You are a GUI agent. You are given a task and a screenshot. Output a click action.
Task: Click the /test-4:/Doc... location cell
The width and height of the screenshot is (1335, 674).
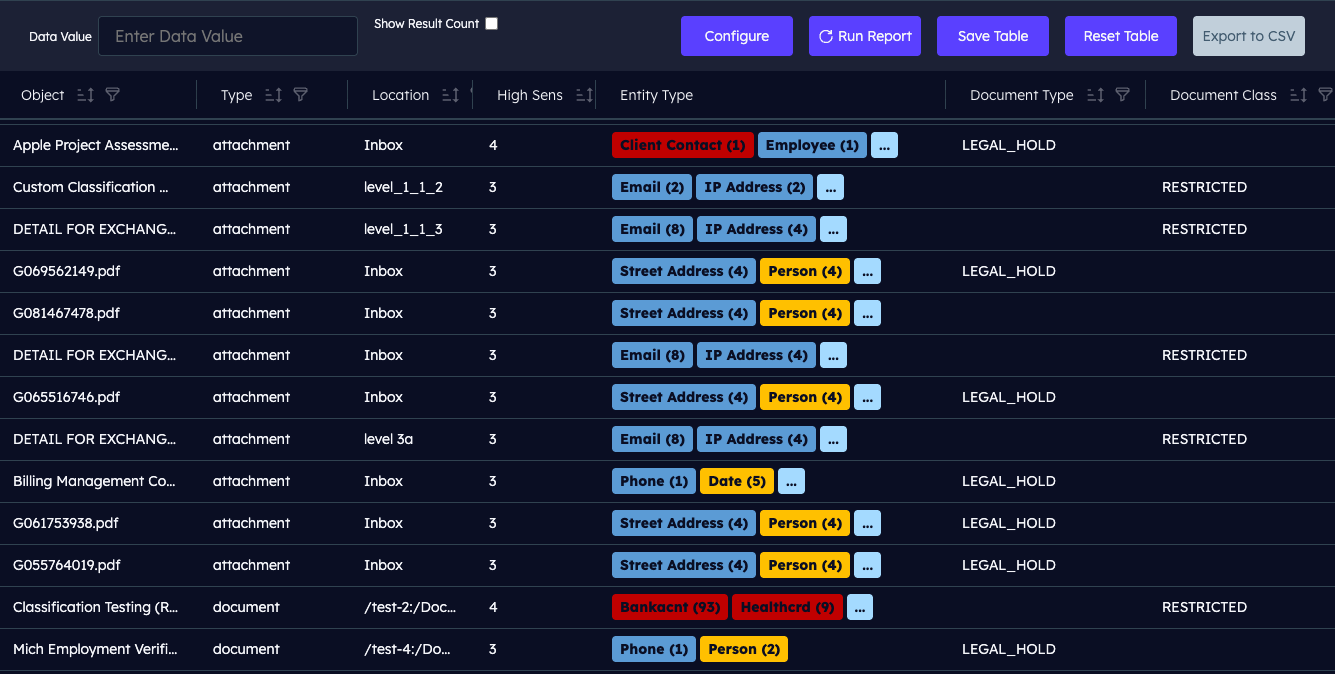coord(407,649)
